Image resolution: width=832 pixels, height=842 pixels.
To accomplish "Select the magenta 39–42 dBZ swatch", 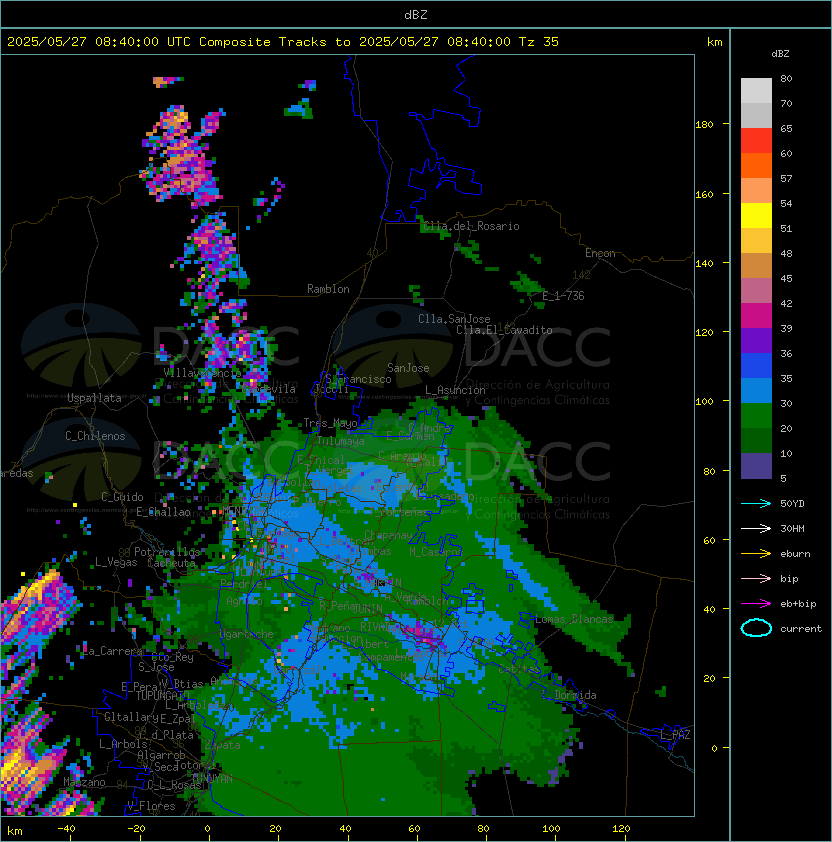I will pos(756,316).
